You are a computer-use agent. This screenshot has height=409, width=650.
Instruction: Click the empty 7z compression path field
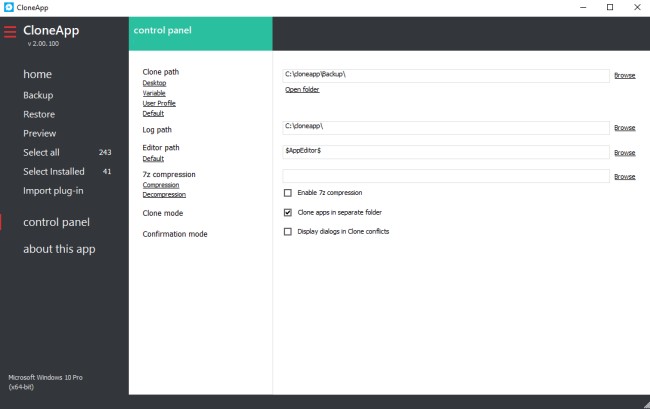[x=446, y=176]
